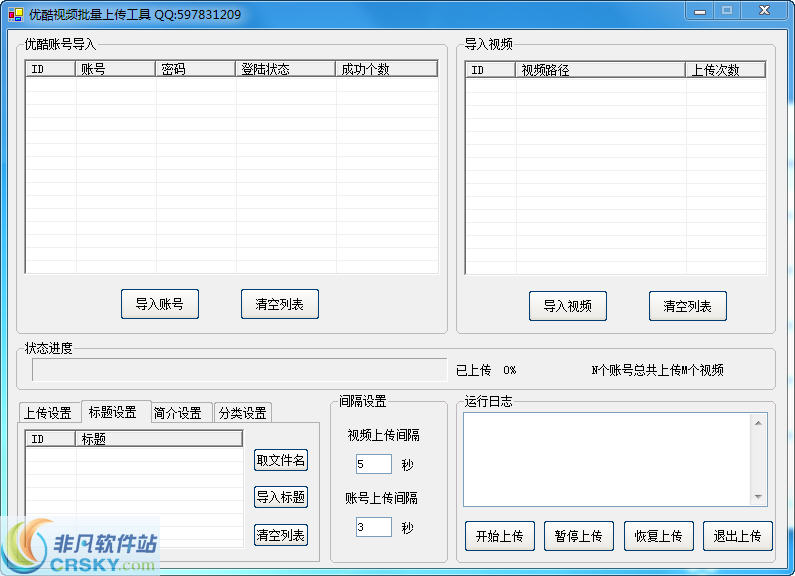
Task: Click the 退出上传 button
Action: 738,536
